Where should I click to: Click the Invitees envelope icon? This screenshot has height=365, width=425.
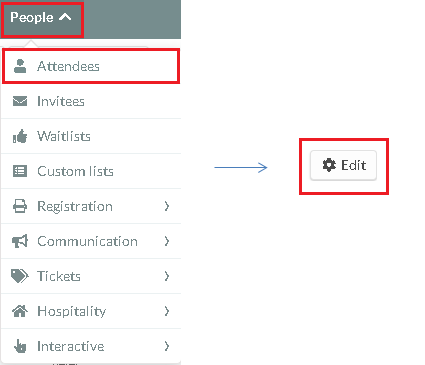point(20,101)
